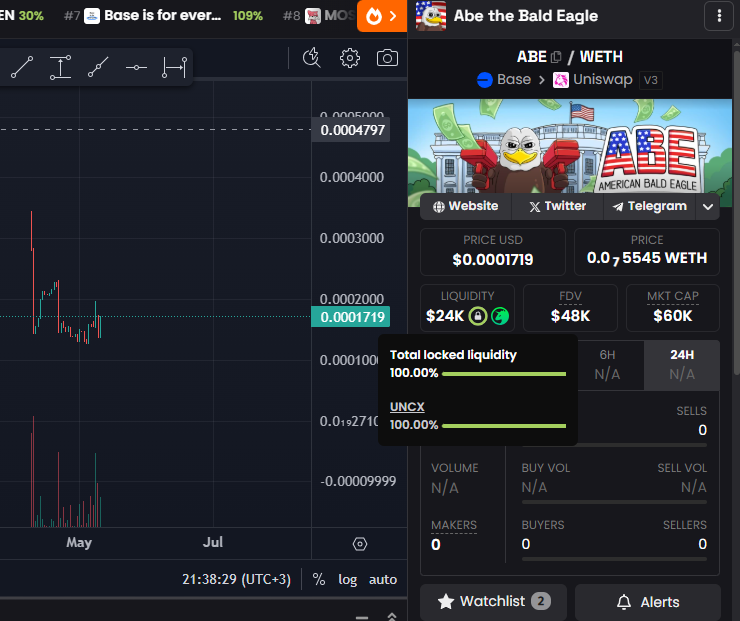
Task: Open trending token #7 Base is for ever
Action: tap(163, 16)
